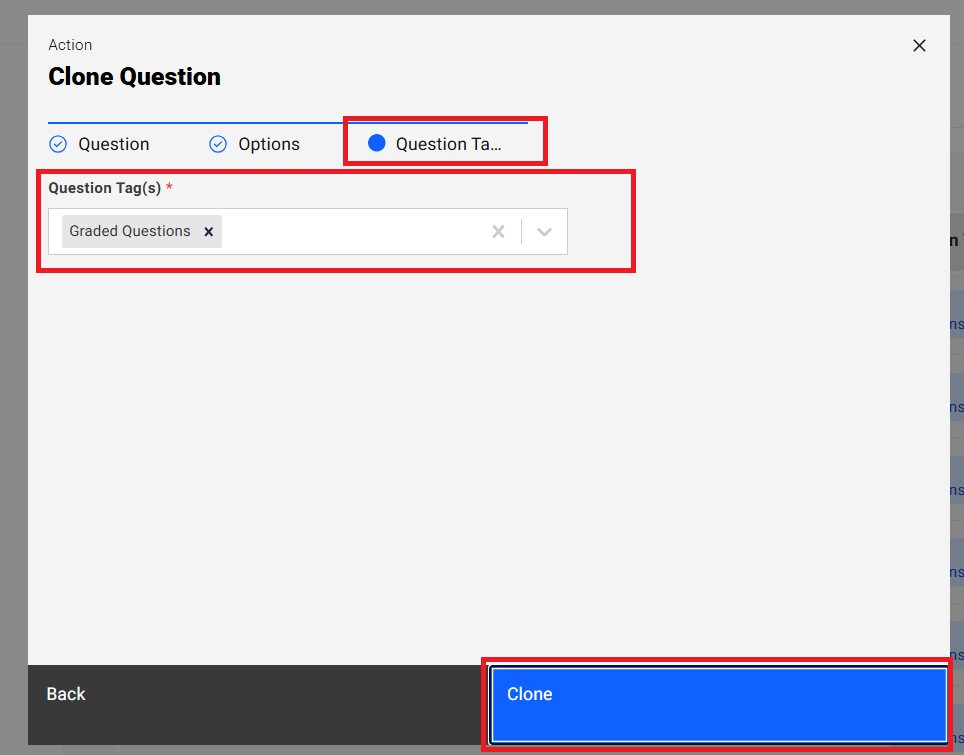Click the dimmed background left of dialog

click(13, 400)
